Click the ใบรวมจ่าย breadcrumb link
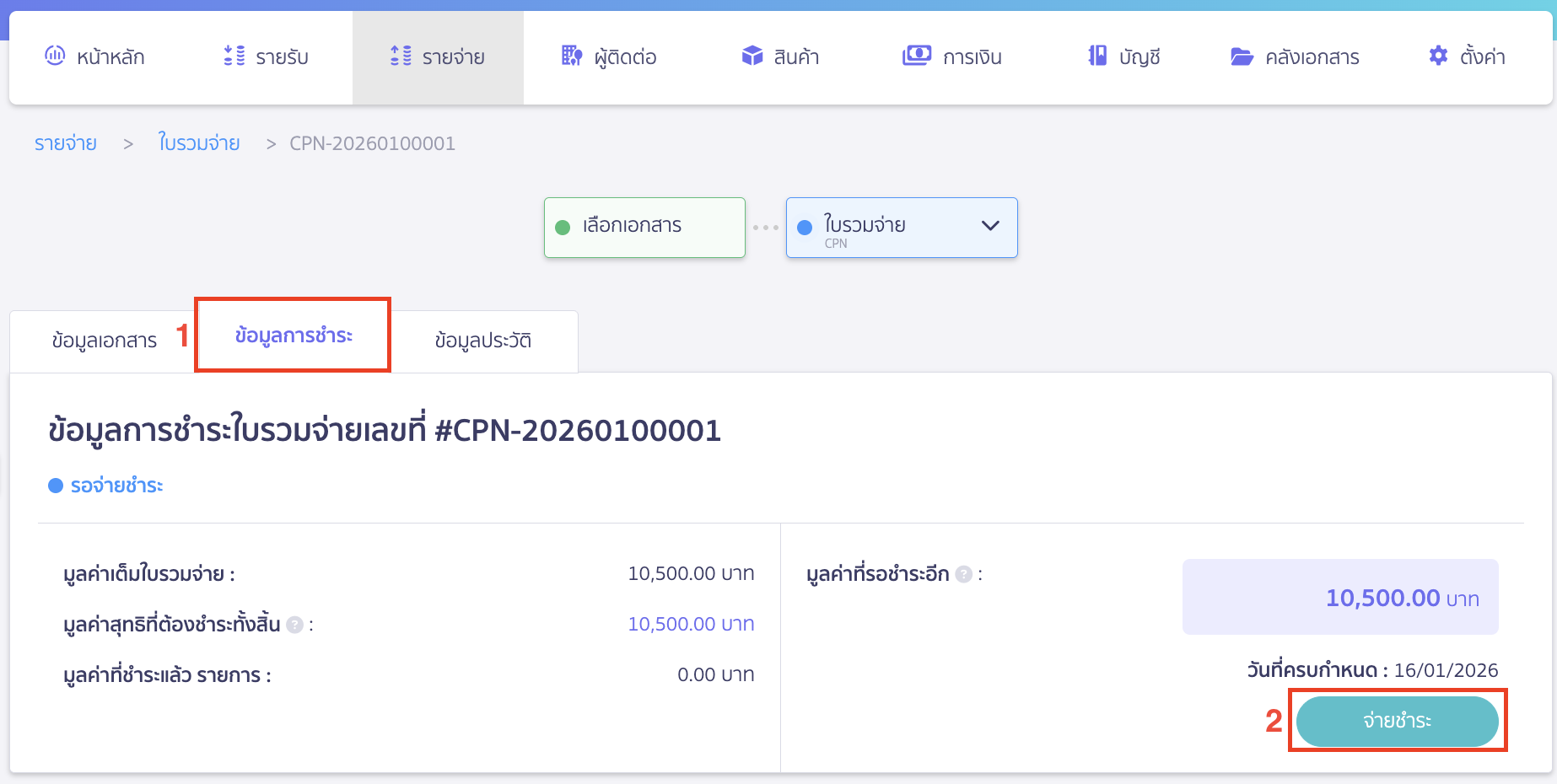1557x784 pixels. coord(199,143)
